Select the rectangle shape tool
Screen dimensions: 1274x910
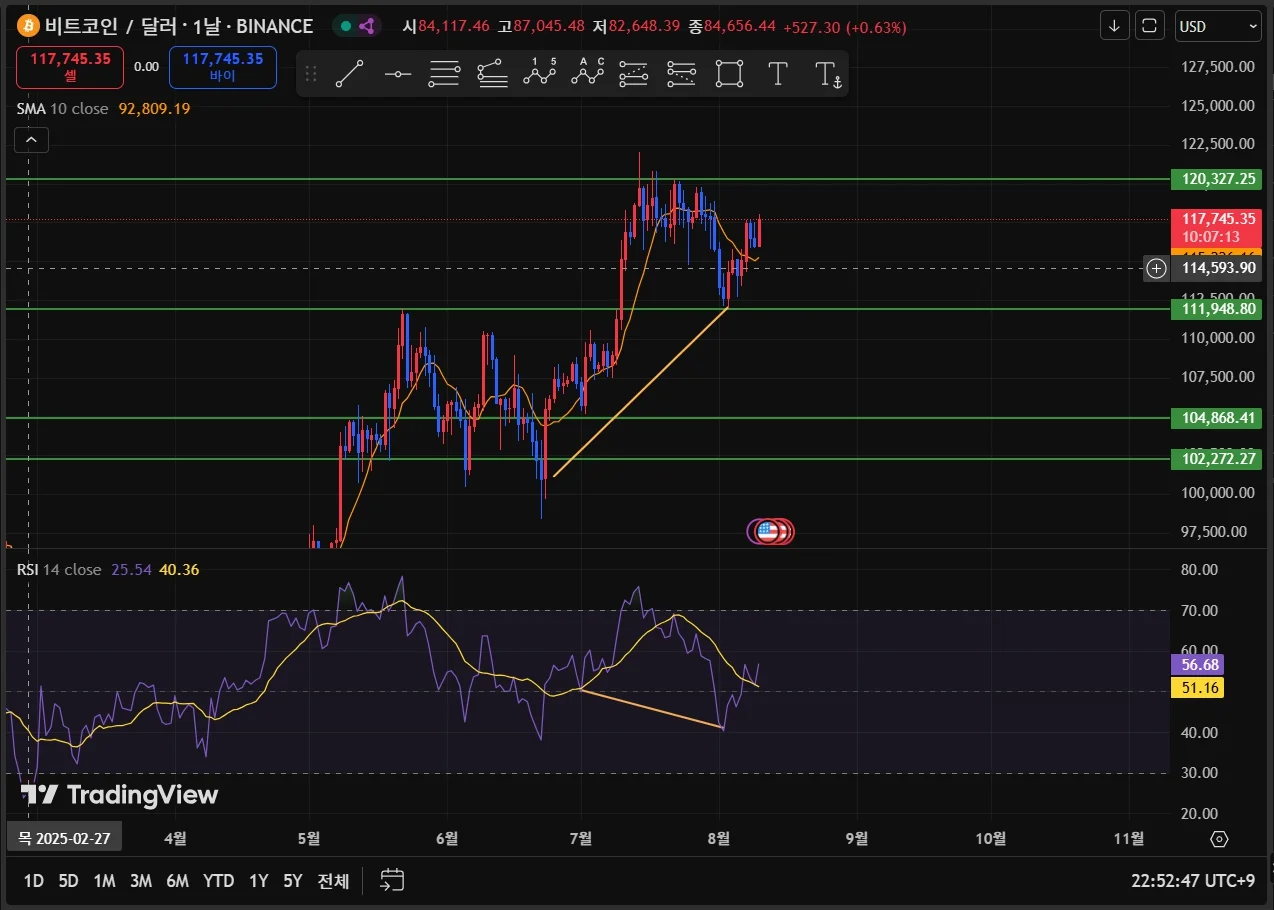730,74
